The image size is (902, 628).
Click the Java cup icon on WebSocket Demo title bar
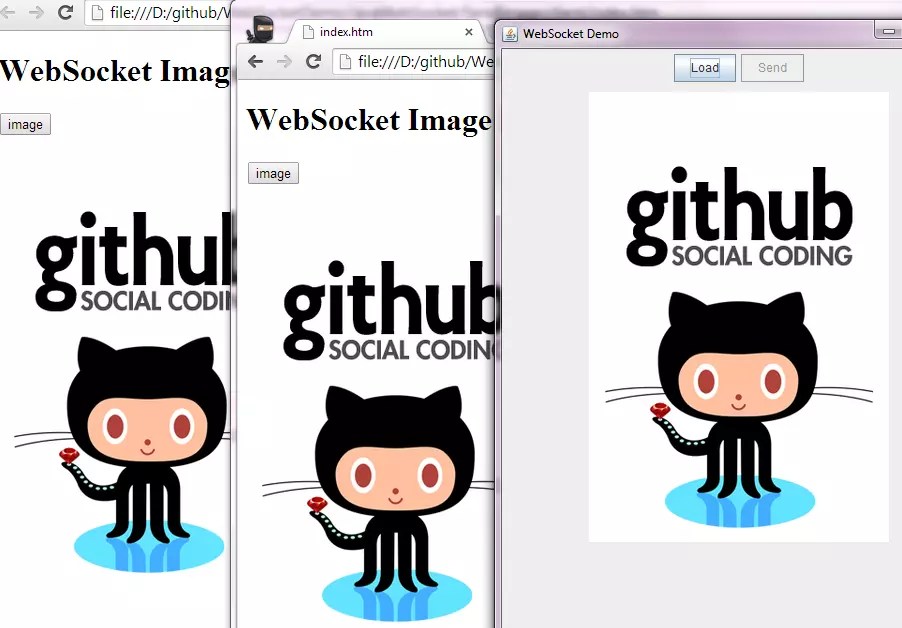[x=508, y=33]
